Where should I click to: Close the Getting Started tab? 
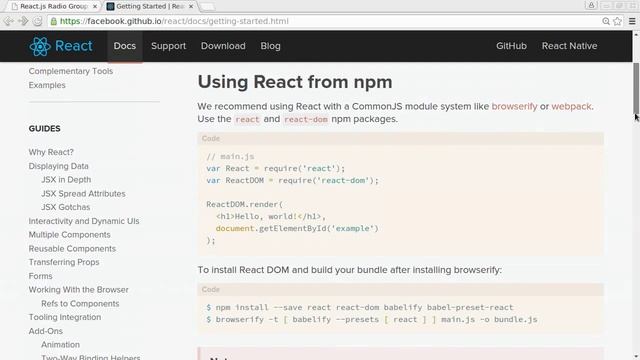coord(191,7)
